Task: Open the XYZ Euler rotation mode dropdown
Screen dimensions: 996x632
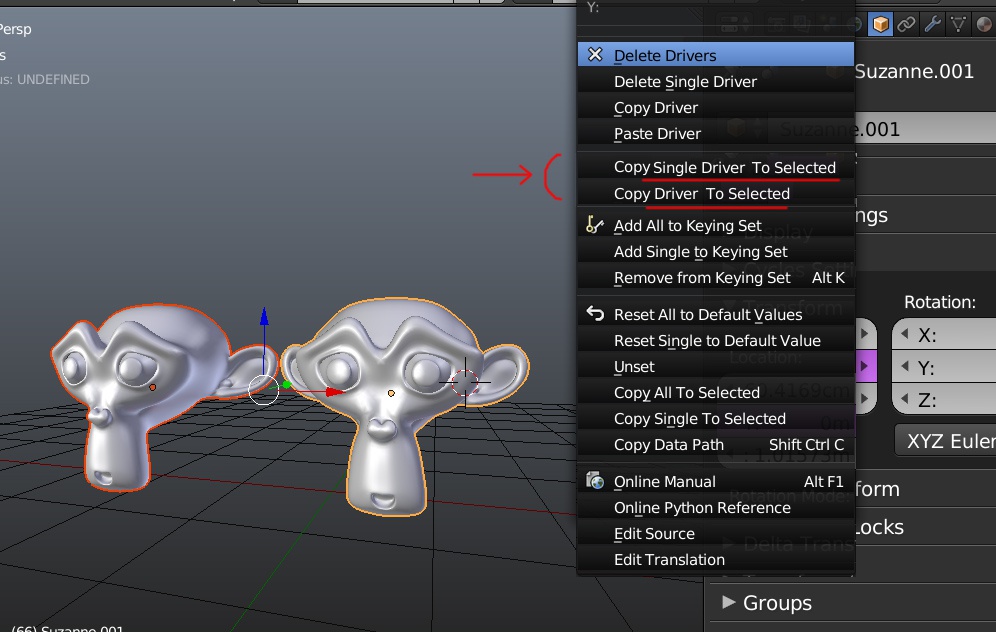Action: pyautogui.click(x=946, y=441)
